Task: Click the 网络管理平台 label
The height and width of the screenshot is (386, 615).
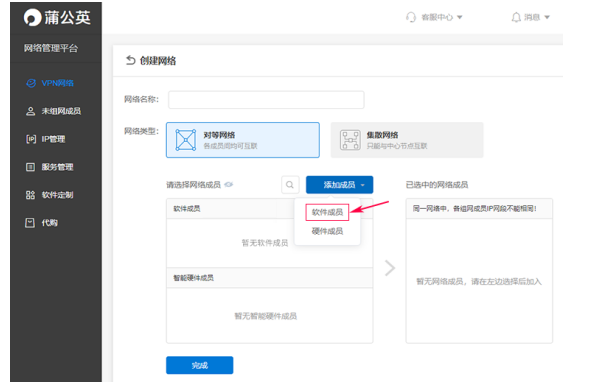Action: point(51,48)
